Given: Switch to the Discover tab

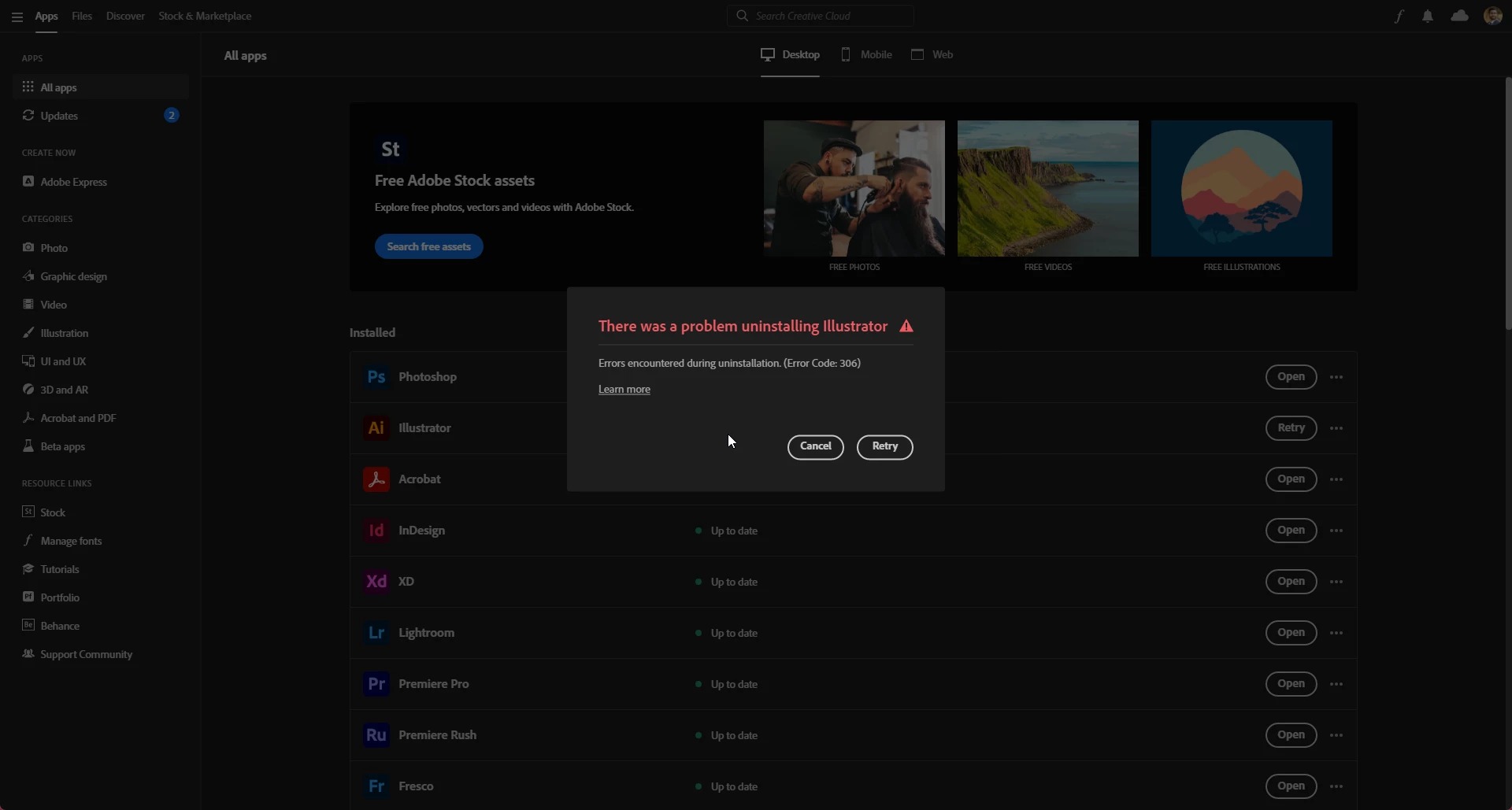Looking at the screenshot, I should click(125, 16).
